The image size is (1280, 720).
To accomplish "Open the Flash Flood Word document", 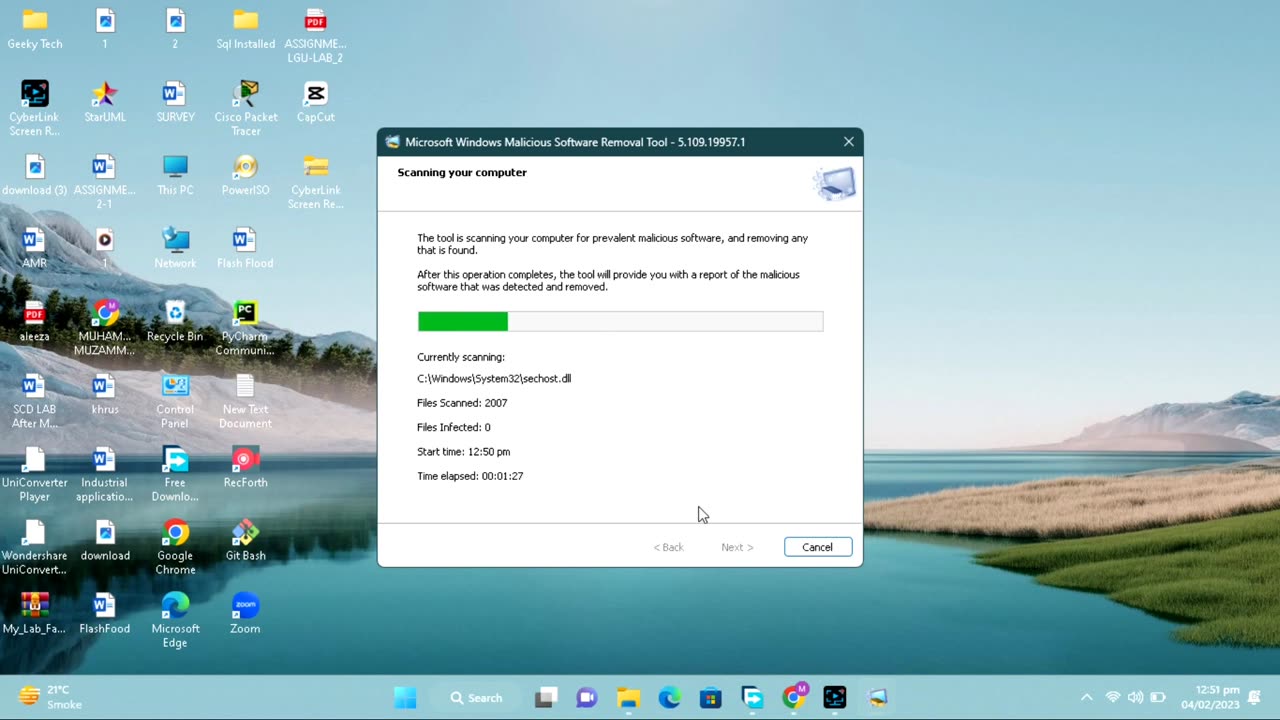I will (245, 249).
